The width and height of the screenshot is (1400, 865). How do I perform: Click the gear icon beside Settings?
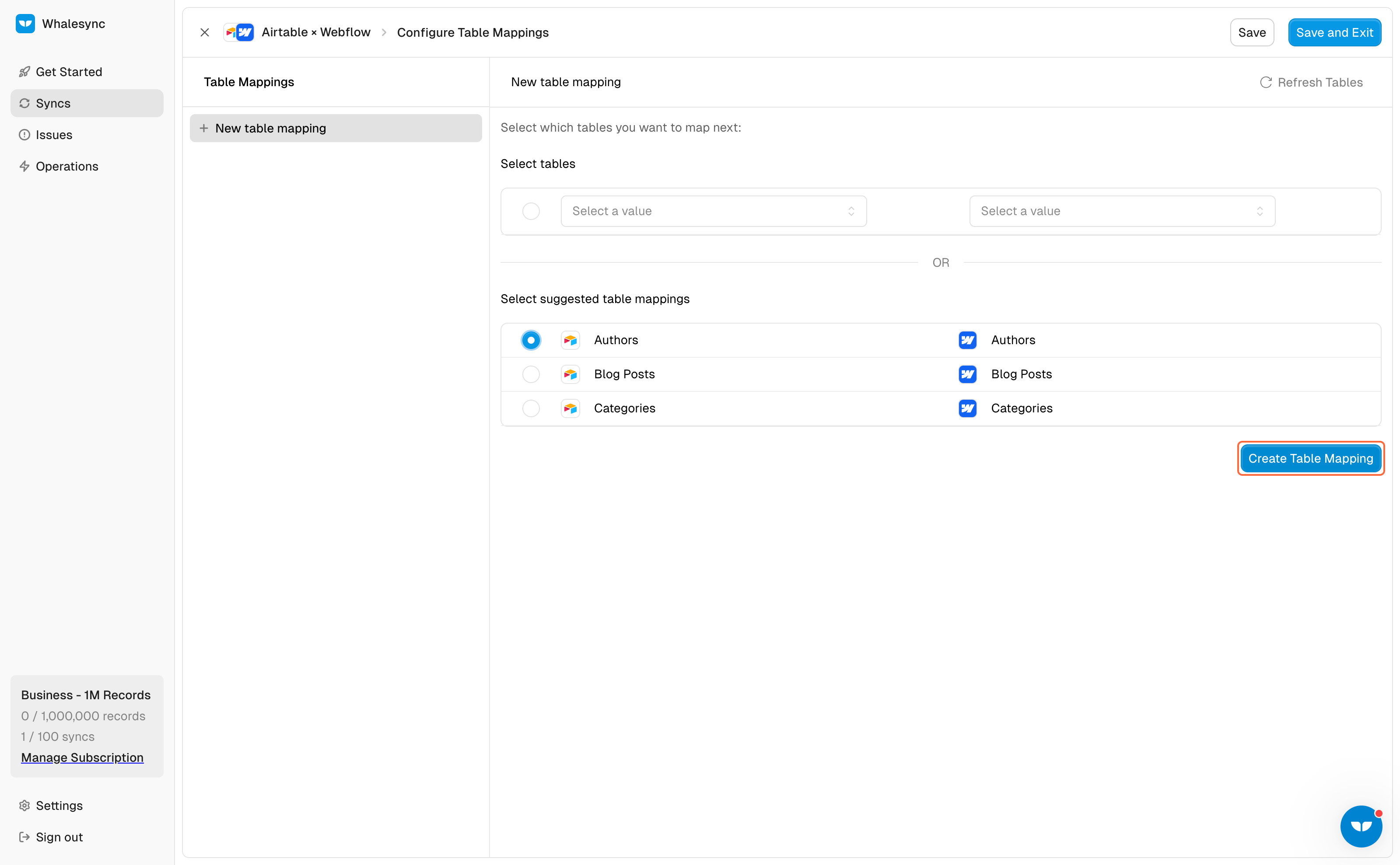click(24, 806)
